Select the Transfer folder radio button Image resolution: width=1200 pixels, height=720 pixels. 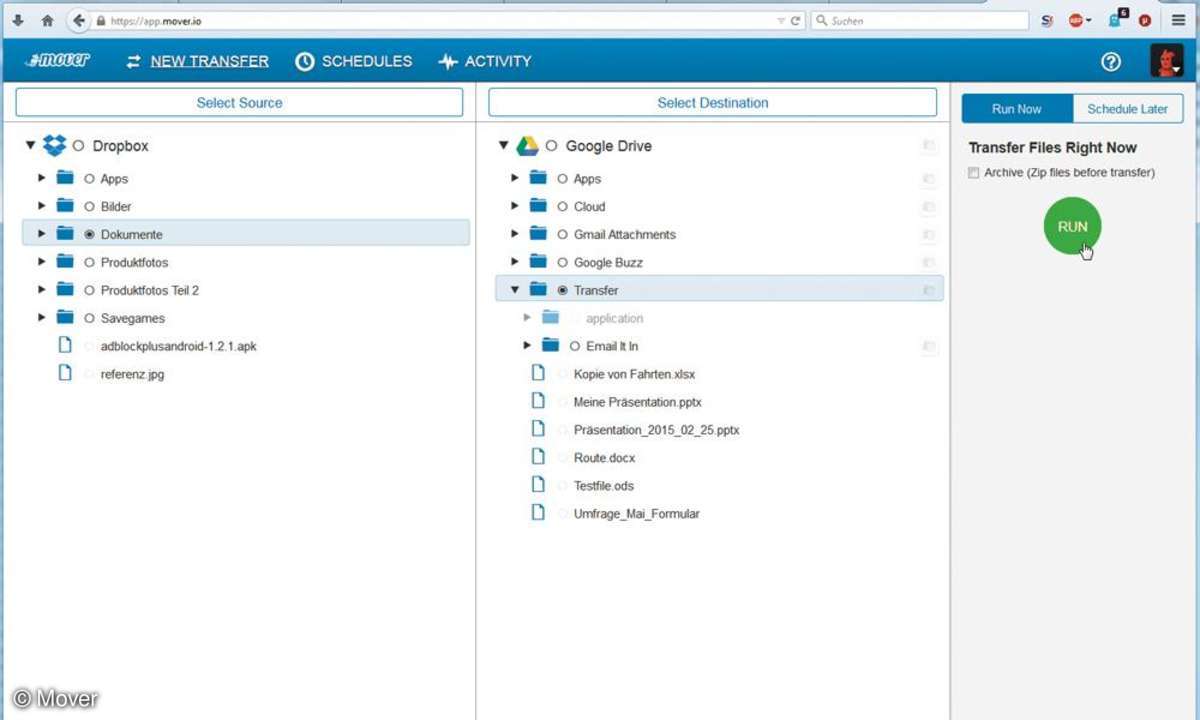[562, 291]
